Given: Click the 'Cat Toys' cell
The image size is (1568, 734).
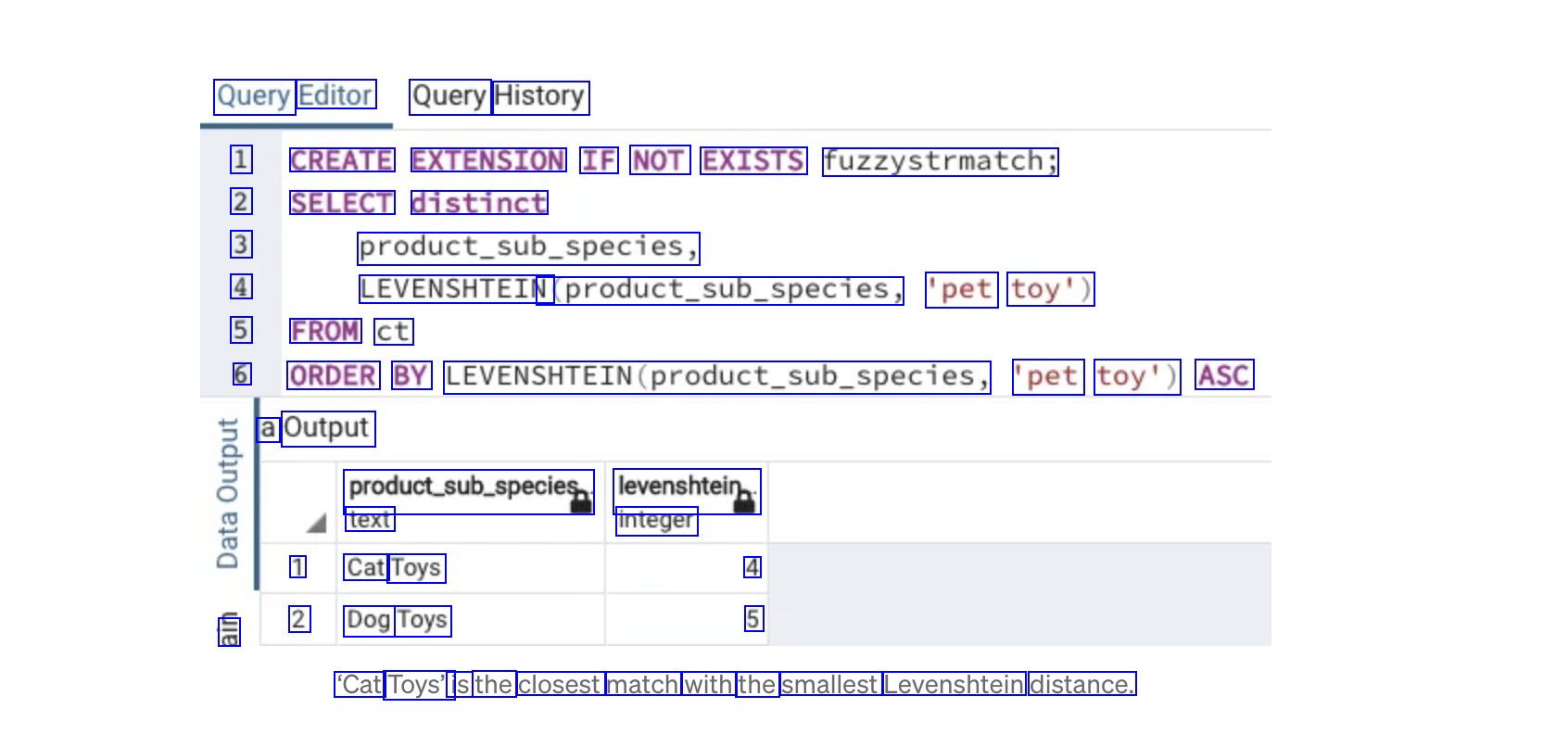Looking at the screenshot, I should [395, 568].
